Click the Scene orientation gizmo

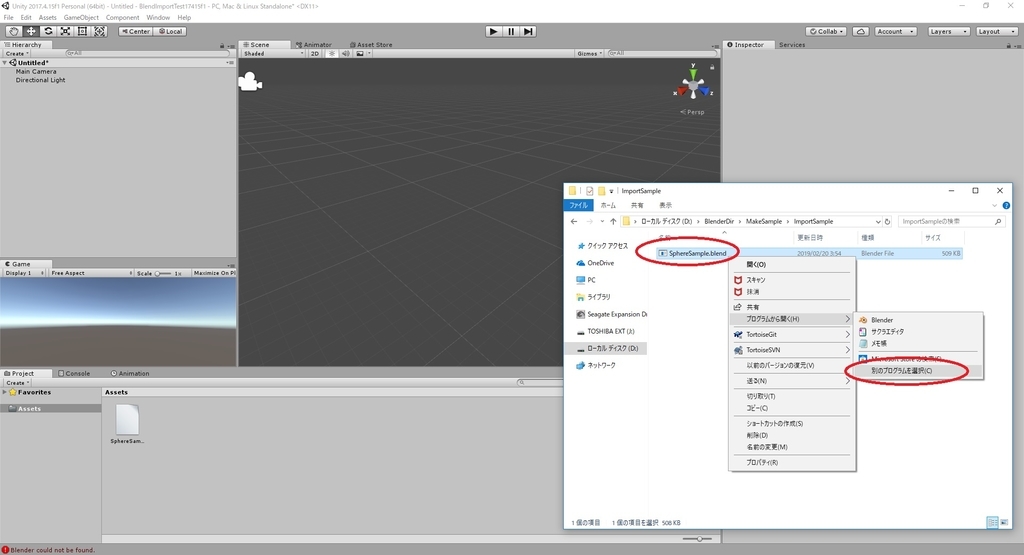[x=693, y=84]
